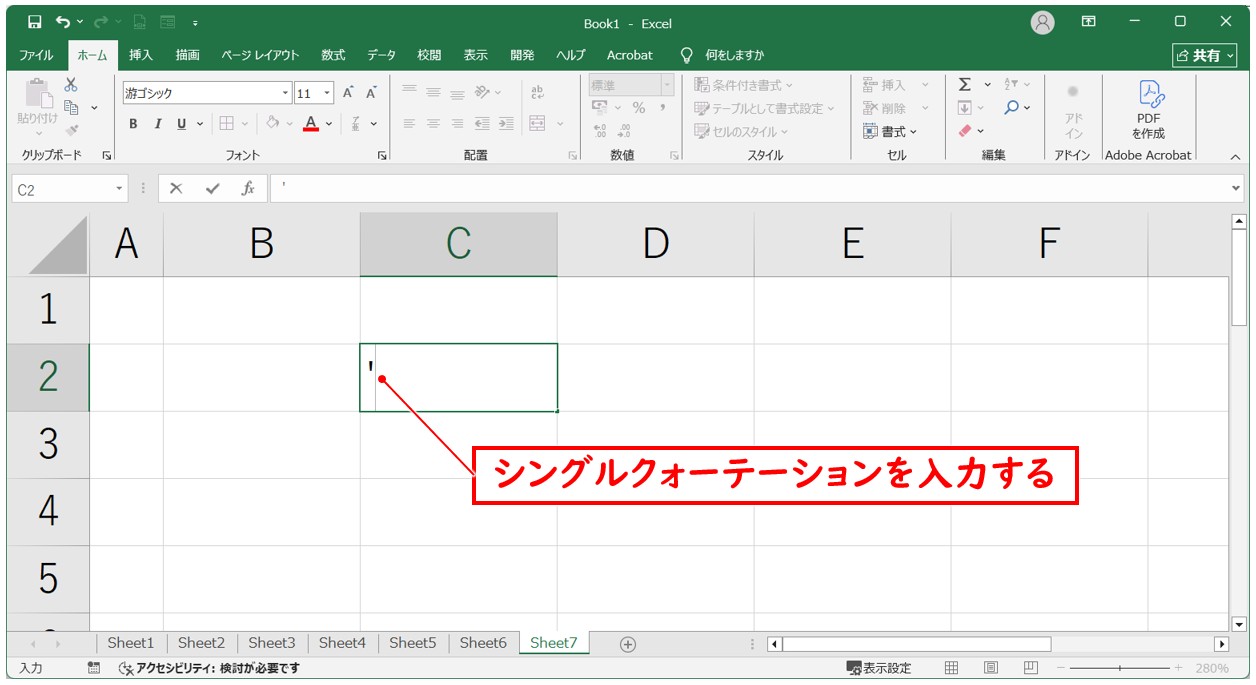Toggle Bold formatting
The height and width of the screenshot is (685, 1256).
(133, 124)
